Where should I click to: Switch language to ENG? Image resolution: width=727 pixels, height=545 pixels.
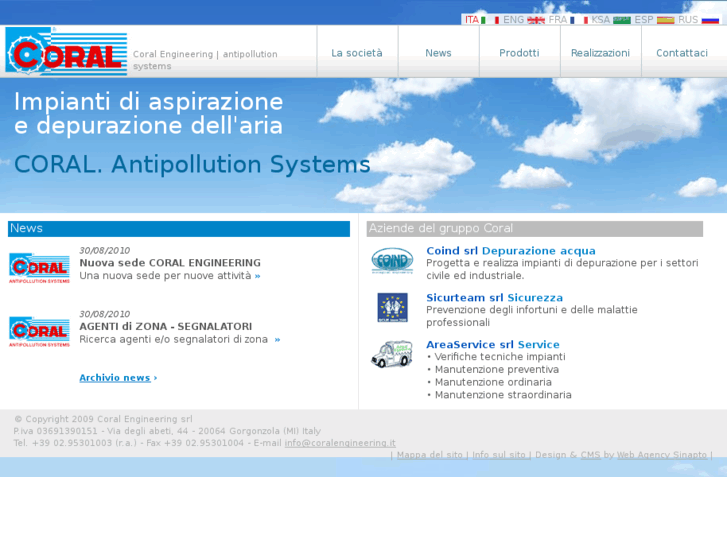[513, 20]
